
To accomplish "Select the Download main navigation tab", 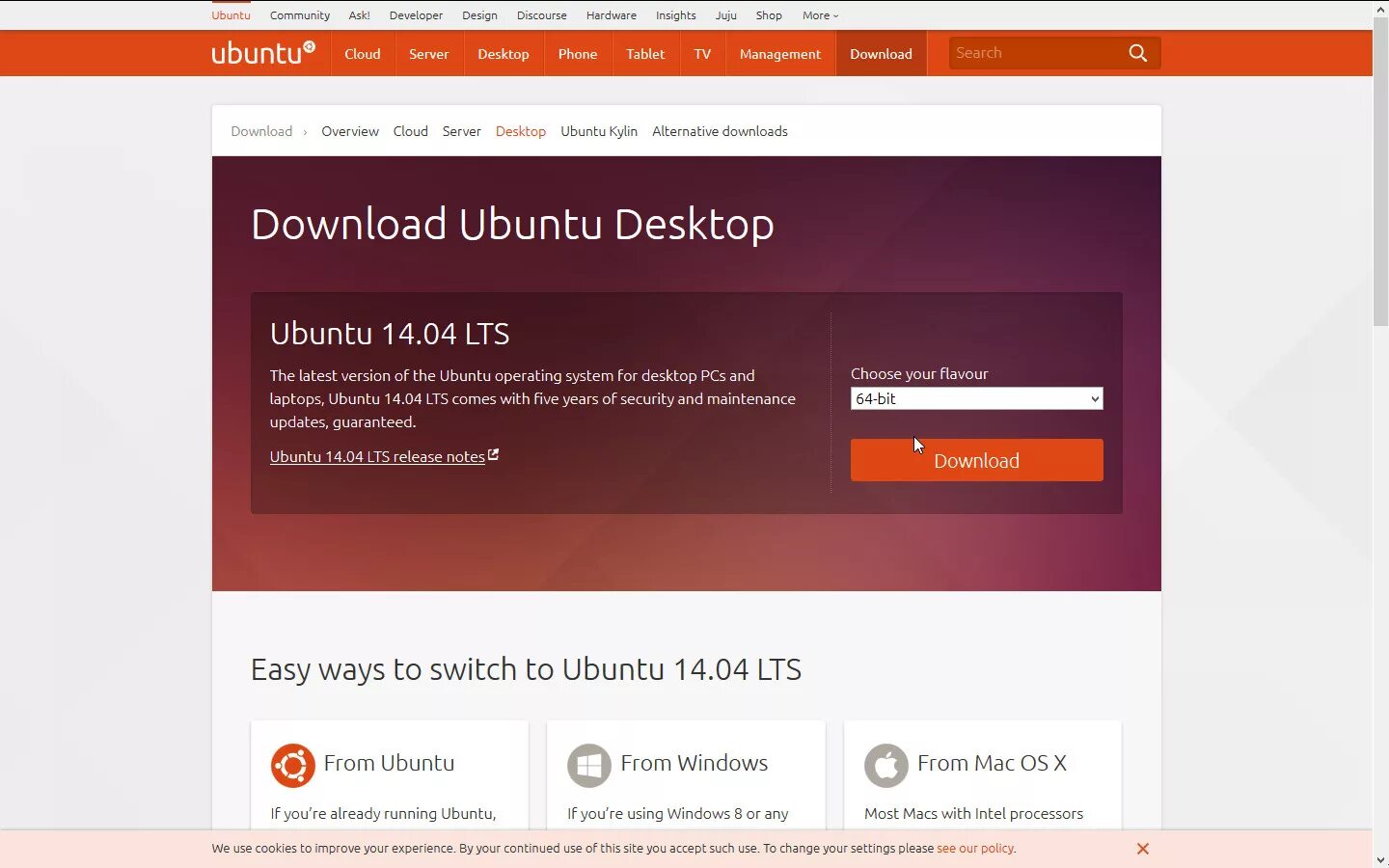I will tap(881, 54).
